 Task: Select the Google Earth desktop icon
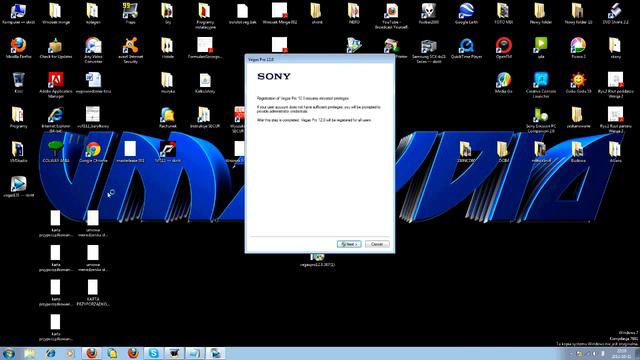[x=466, y=13]
